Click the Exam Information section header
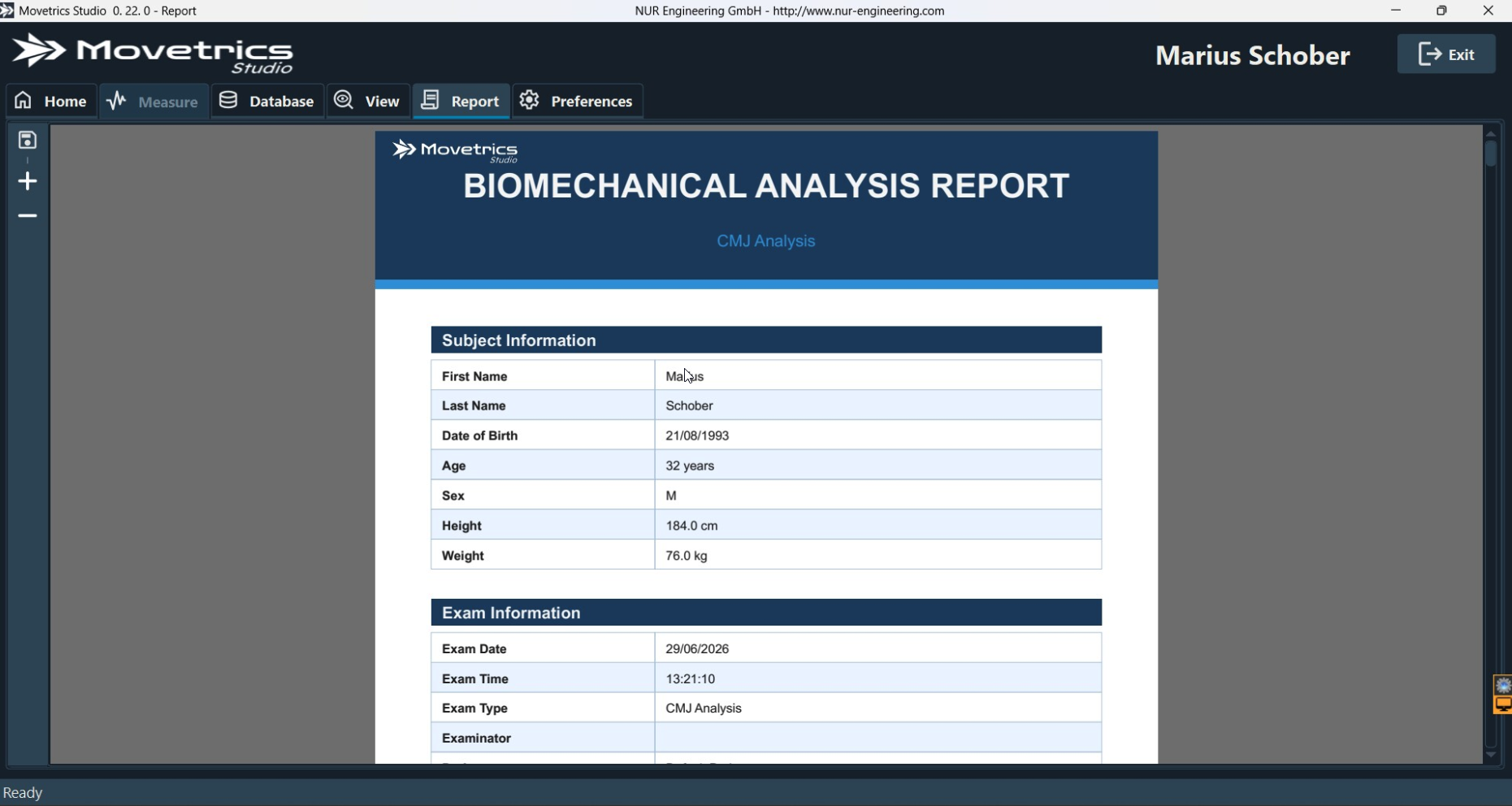This screenshot has width=1512, height=806. pyautogui.click(x=766, y=613)
